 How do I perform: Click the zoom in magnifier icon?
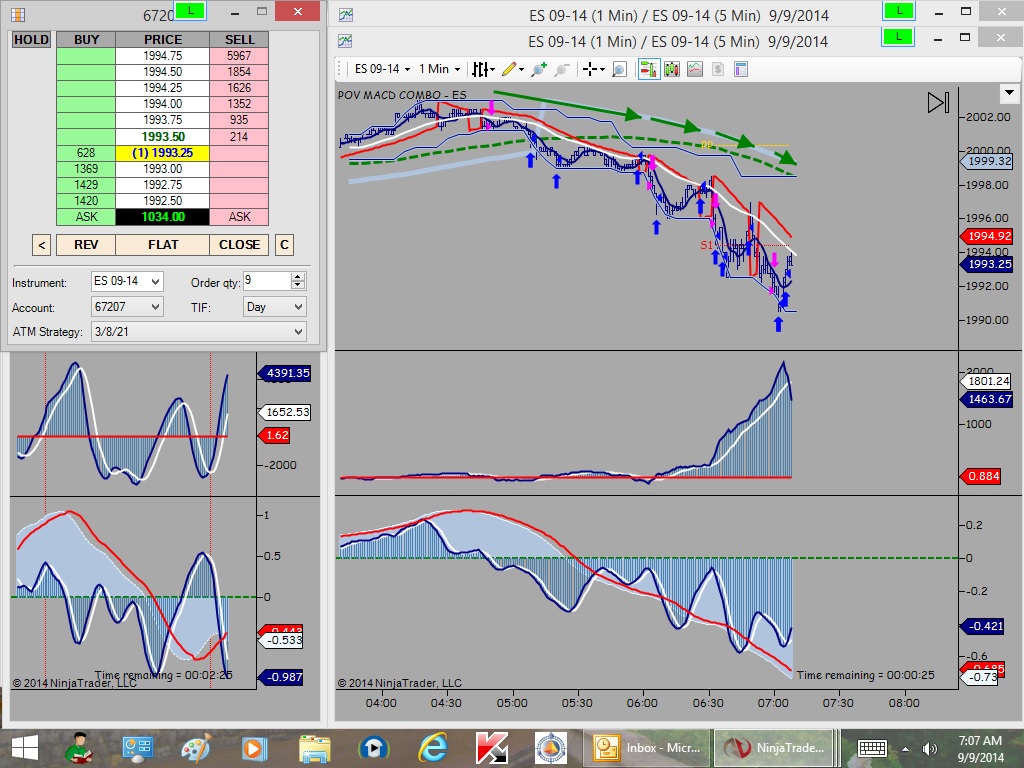pos(539,69)
